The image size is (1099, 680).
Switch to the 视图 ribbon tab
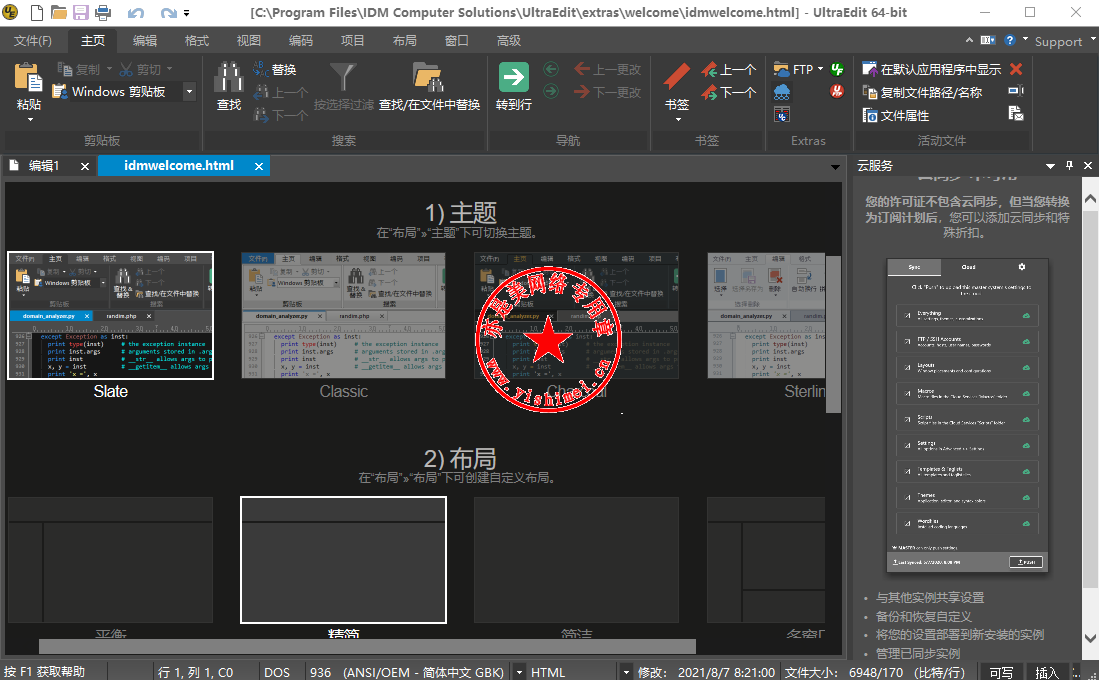[x=249, y=41]
